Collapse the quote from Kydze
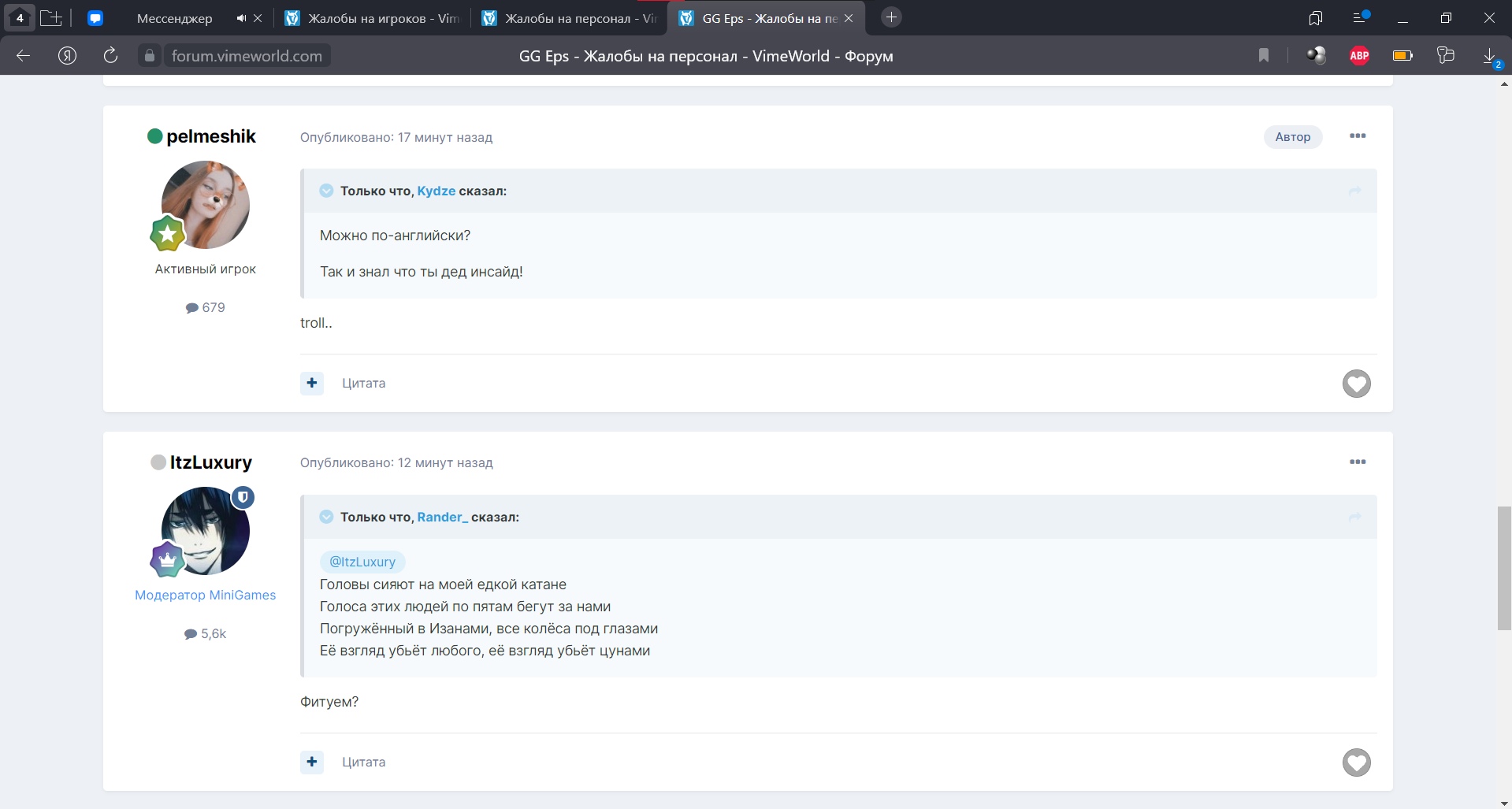Image resolution: width=1512 pixels, height=809 pixels. point(326,191)
